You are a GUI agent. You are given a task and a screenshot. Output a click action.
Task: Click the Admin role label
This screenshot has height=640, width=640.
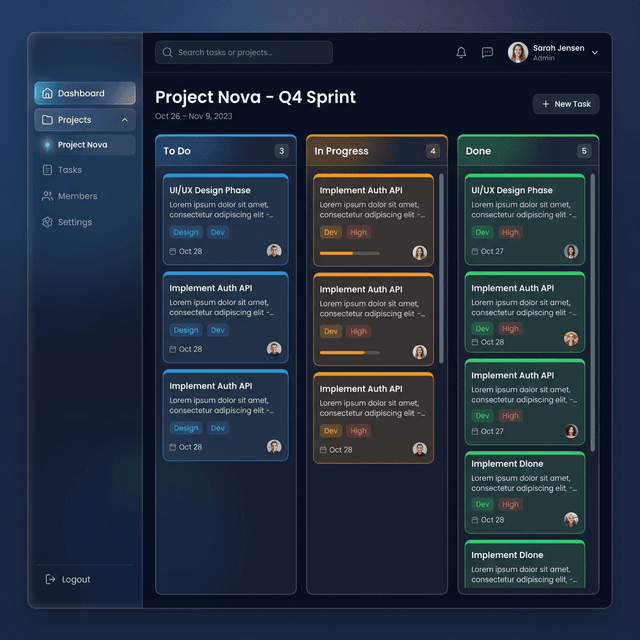[x=544, y=58]
